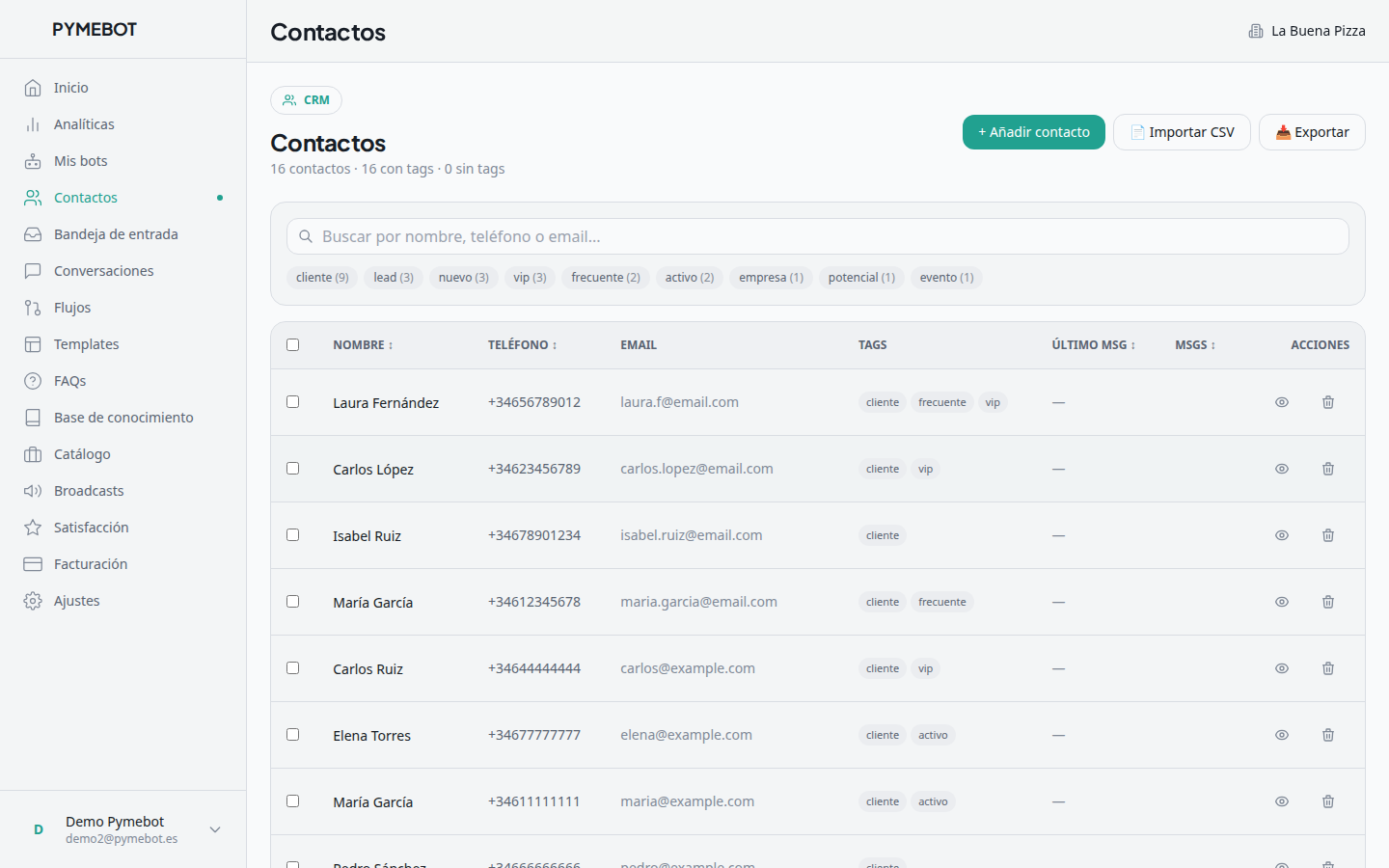Image resolution: width=1389 pixels, height=868 pixels.
Task: Check the box next to Carlos Ruiz
Action: coord(293,668)
